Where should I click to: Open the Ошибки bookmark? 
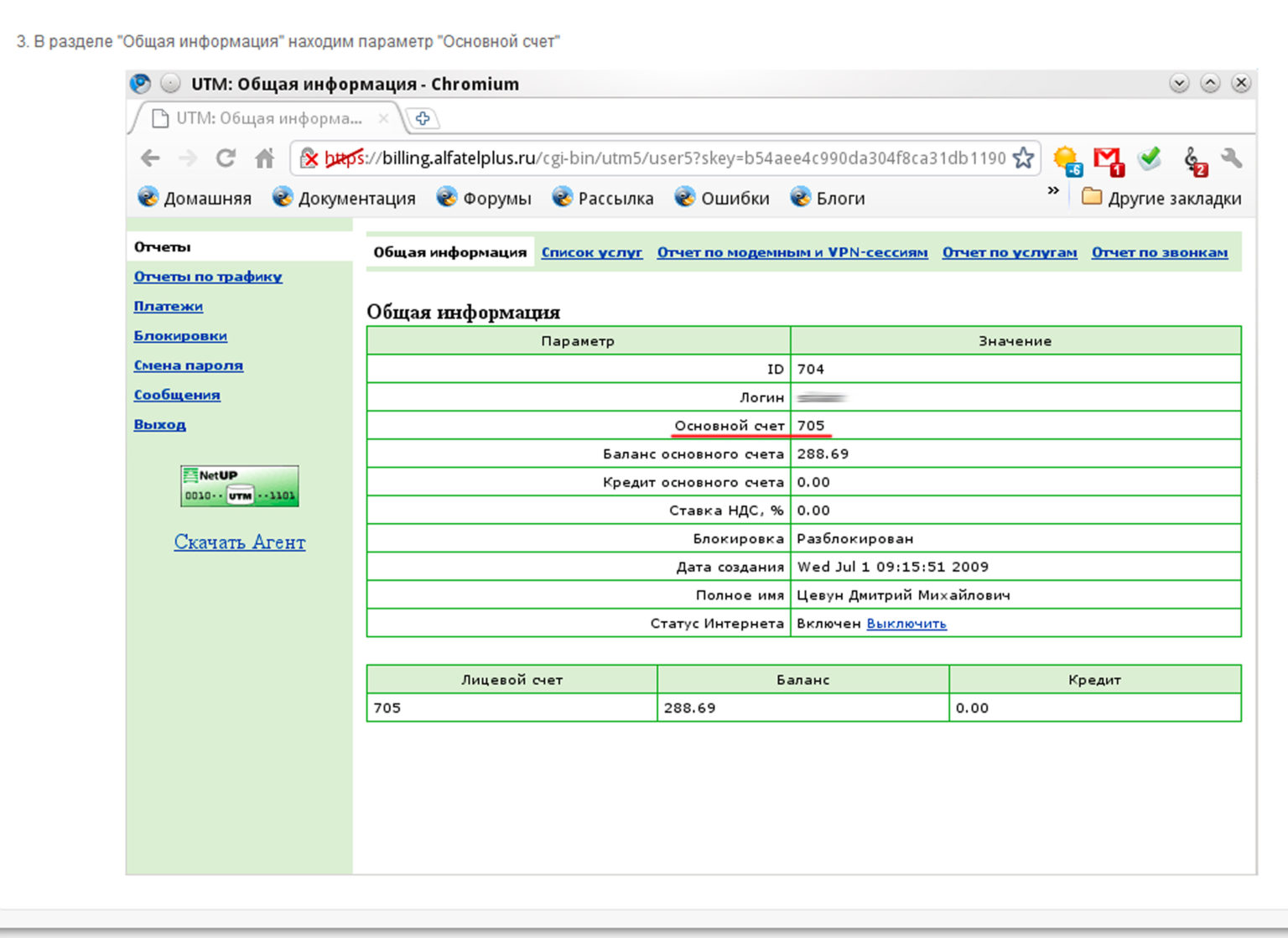click(x=722, y=198)
